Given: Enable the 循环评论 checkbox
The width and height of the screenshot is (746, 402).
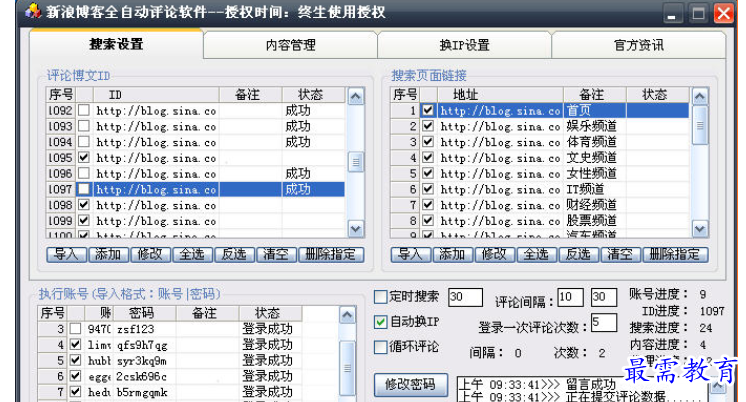Looking at the screenshot, I should [381, 347].
